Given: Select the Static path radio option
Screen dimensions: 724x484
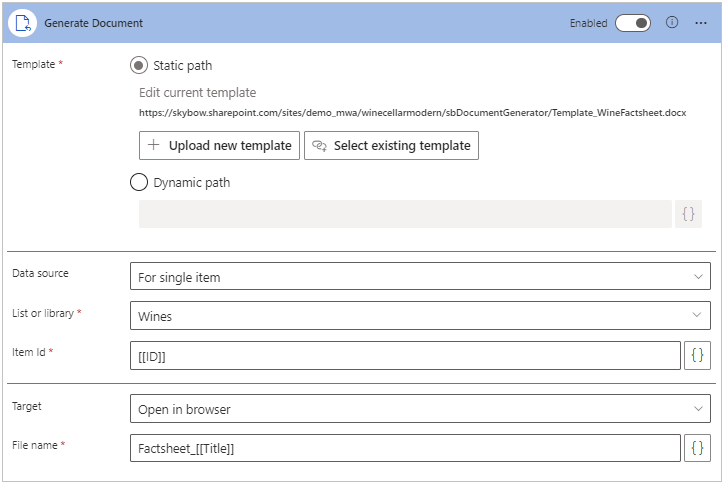Looking at the screenshot, I should pos(139,66).
